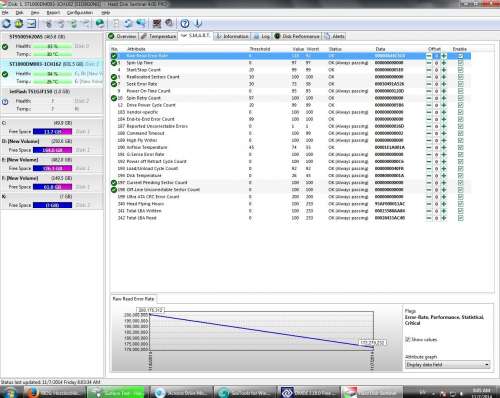Switch to the Disk Performance tab
The height and width of the screenshot is (398, 500).
pyautogui.click(x=297, y=36)
